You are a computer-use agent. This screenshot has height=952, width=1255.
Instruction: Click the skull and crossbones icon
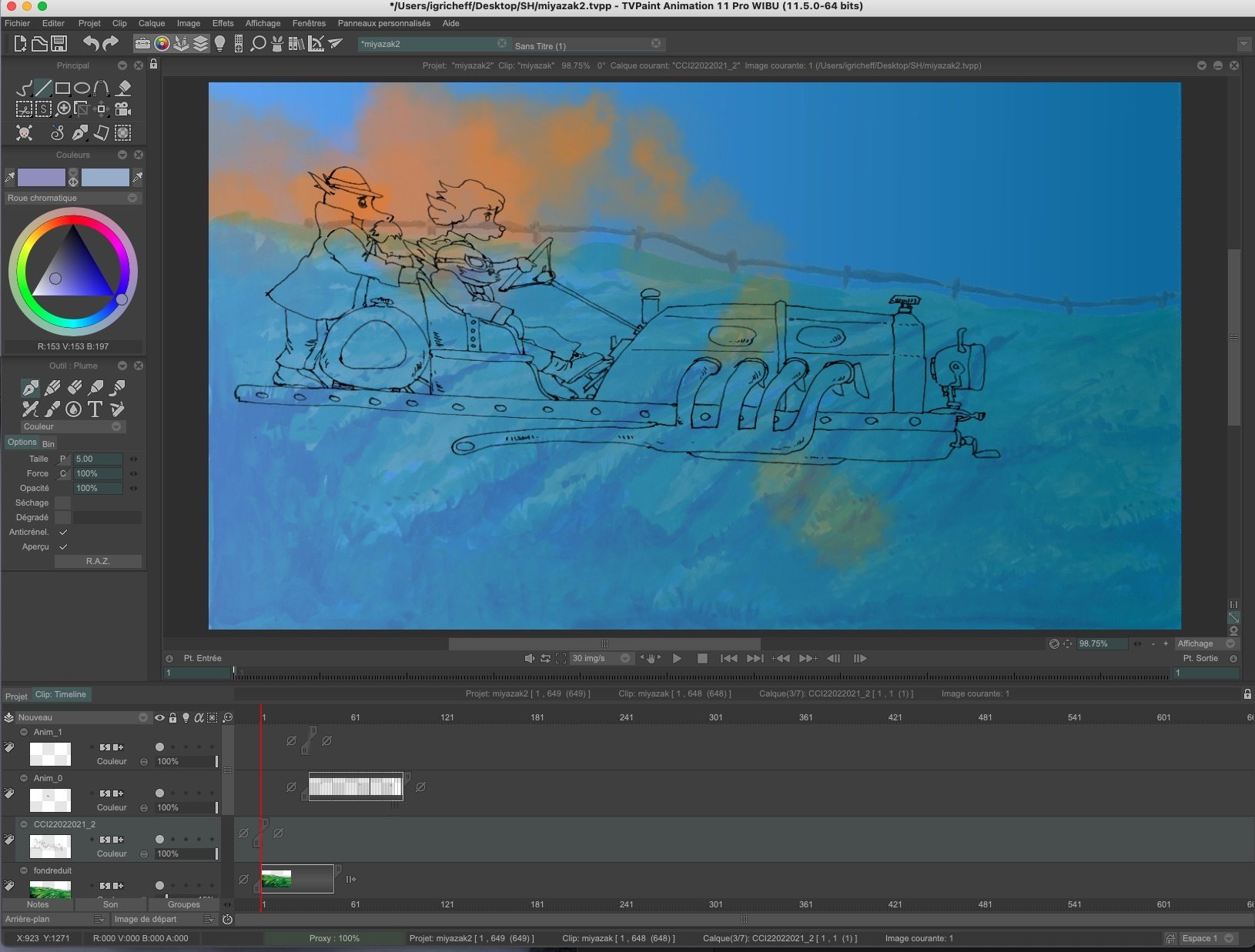pyautogui.click(x=24, y=133)
